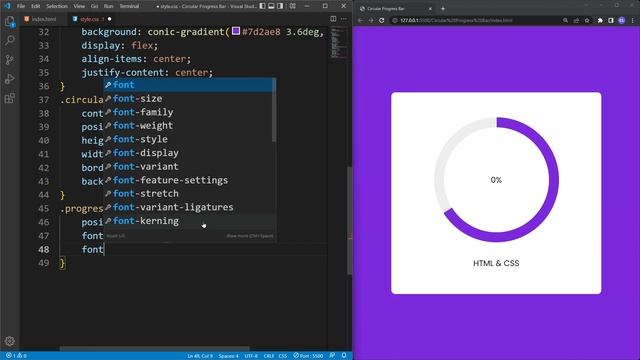Select the 'font-kerning' suggestion

point(189,221)
